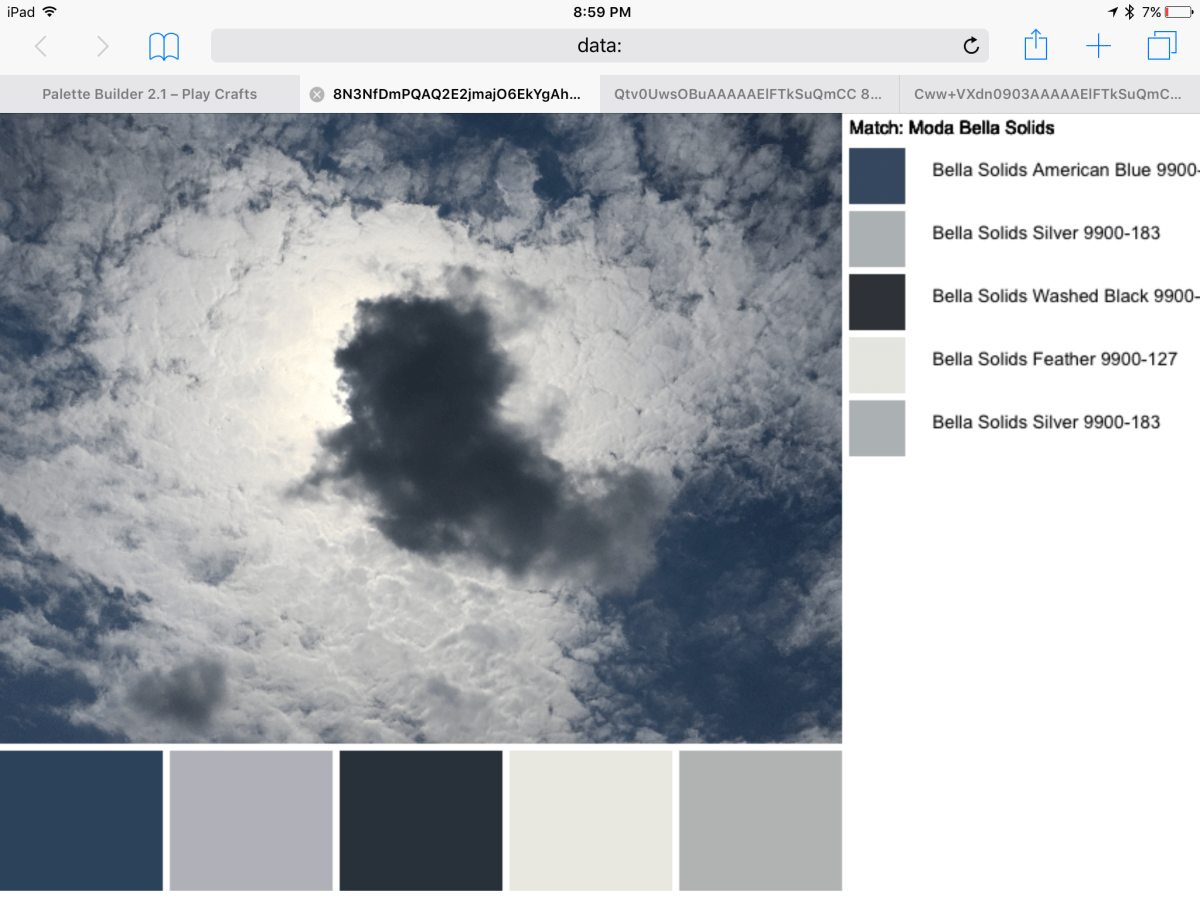Open the Share sheet icon
The image size is (1200, 899).
pos(1036,45)
